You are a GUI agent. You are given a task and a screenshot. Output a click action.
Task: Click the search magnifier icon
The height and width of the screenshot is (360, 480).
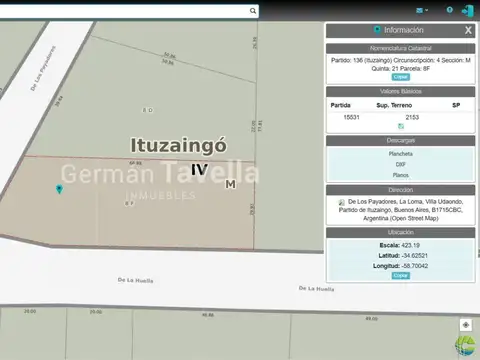point(253,11)
